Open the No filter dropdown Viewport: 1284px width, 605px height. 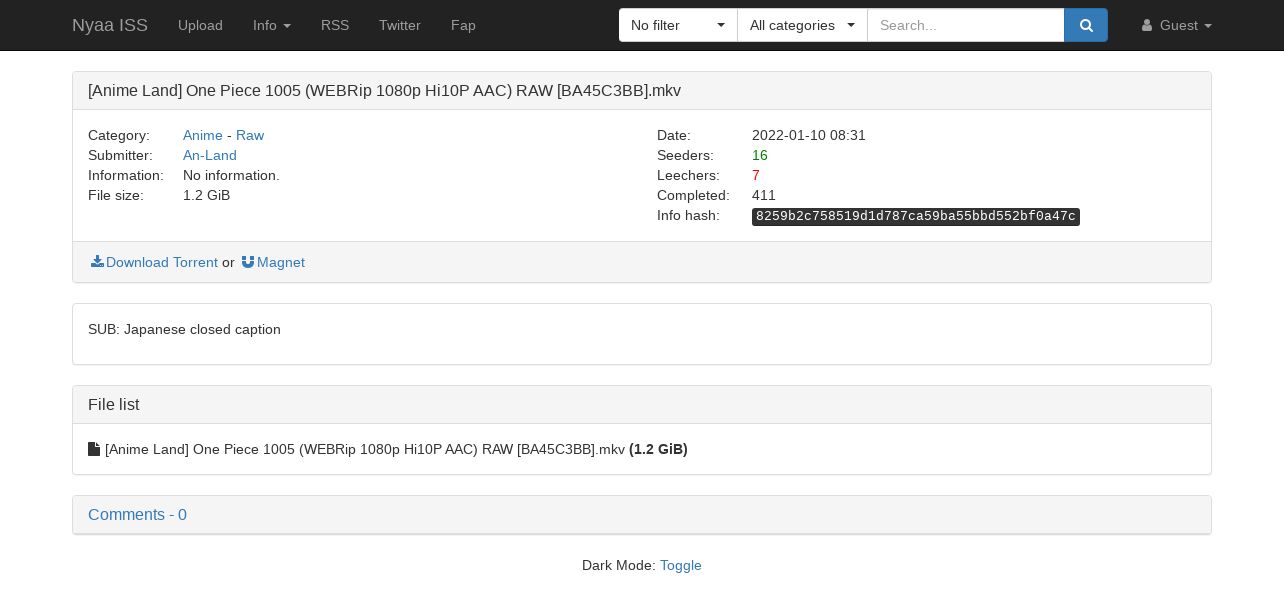coord(678,25)
